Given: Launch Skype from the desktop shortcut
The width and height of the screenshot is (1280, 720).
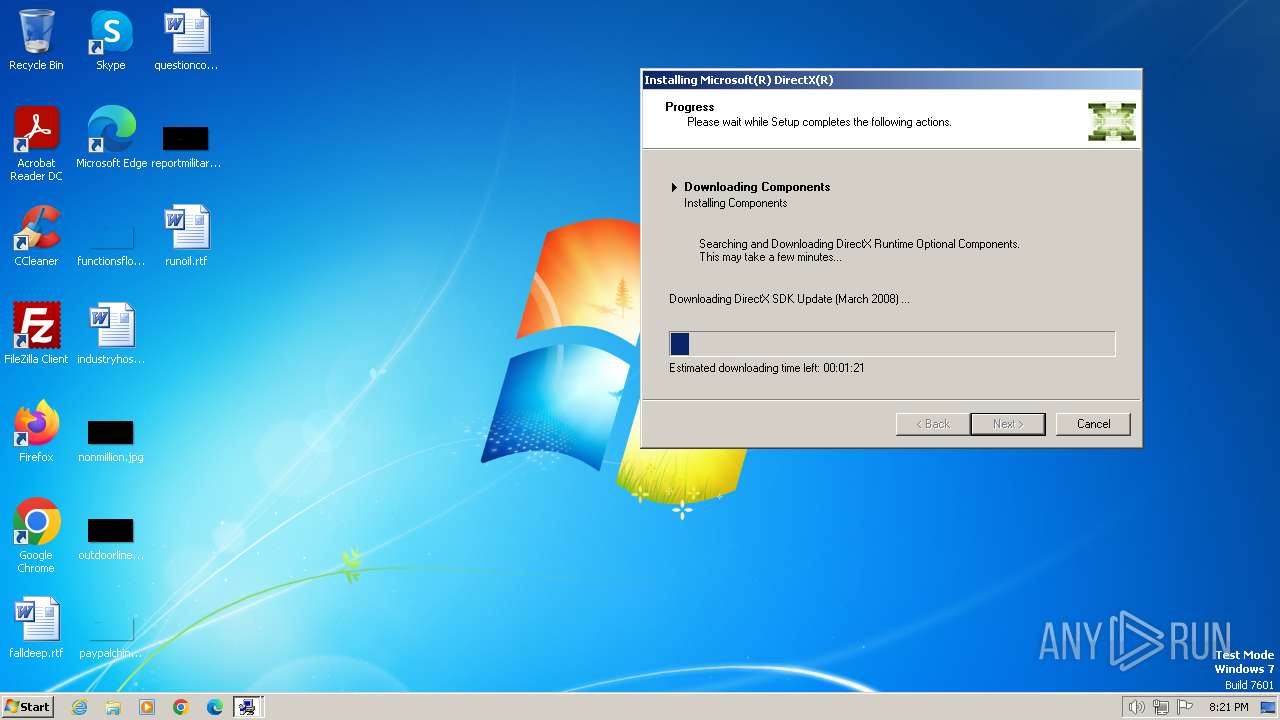Looking at the screenshot, I should click(111, 40).
